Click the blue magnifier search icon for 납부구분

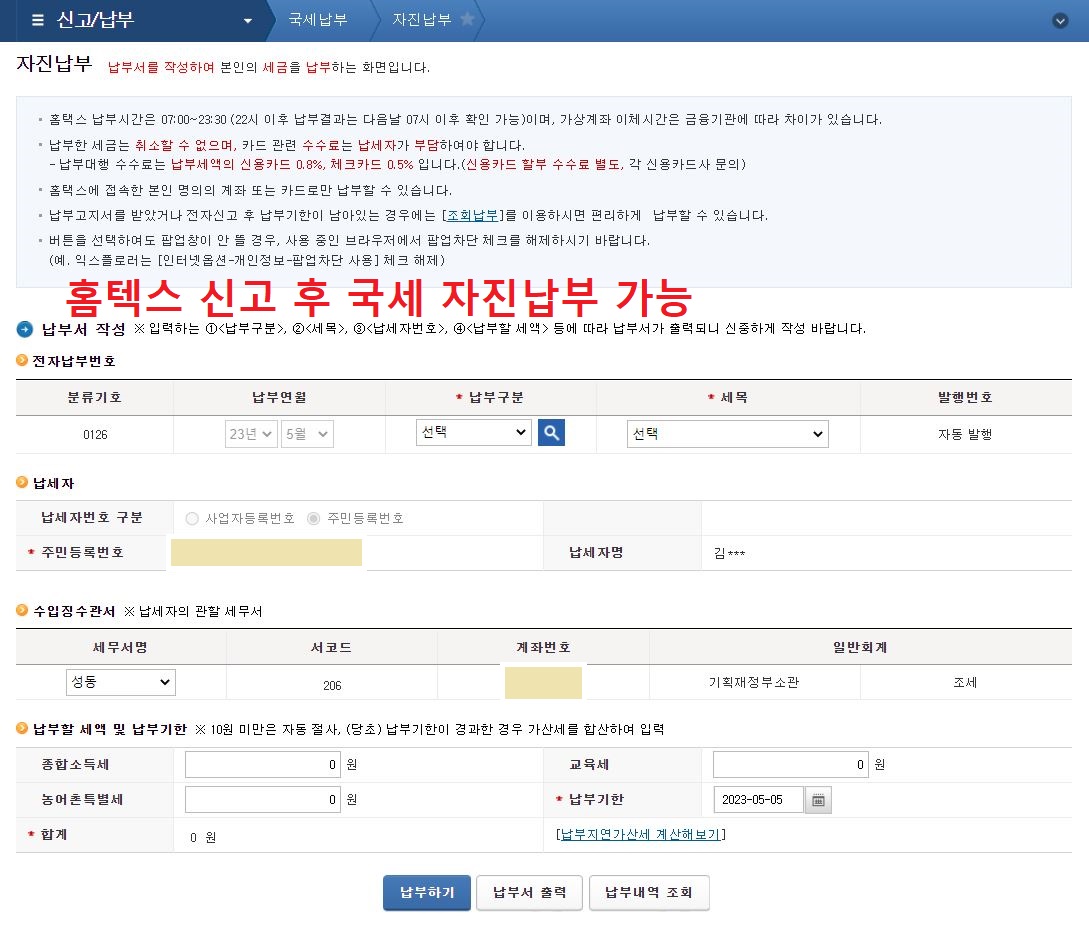point(551,433)
